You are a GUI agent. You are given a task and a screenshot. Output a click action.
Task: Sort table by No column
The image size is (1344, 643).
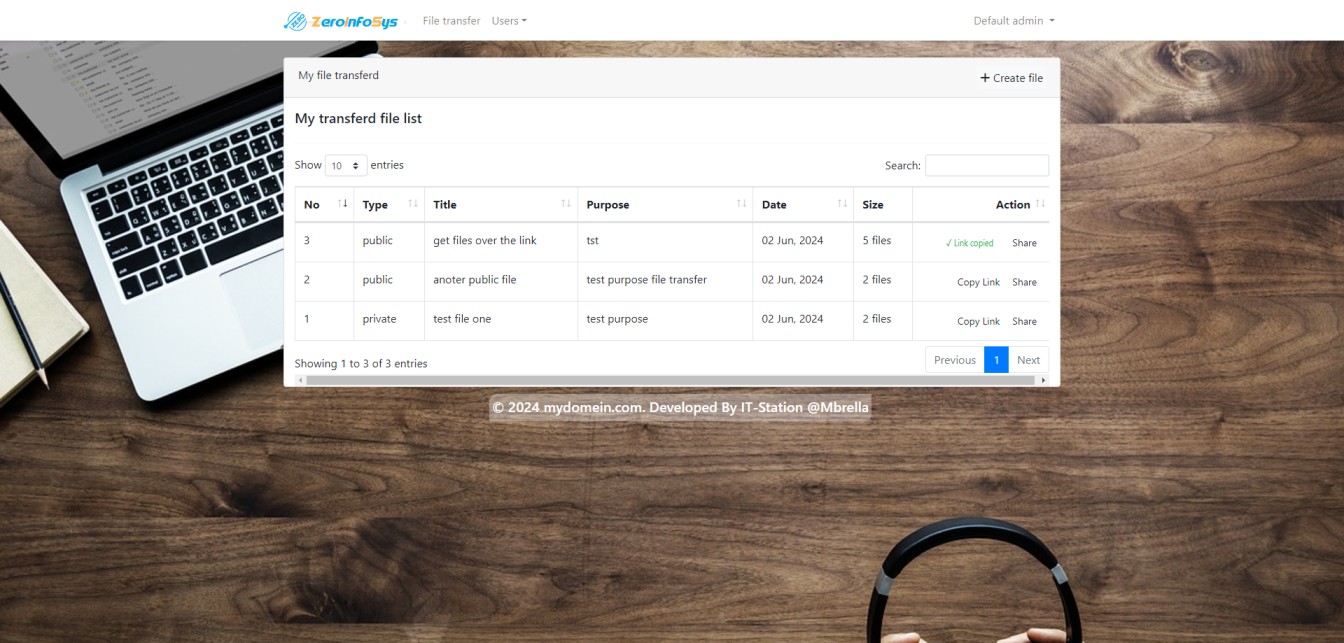click(324, 204)
